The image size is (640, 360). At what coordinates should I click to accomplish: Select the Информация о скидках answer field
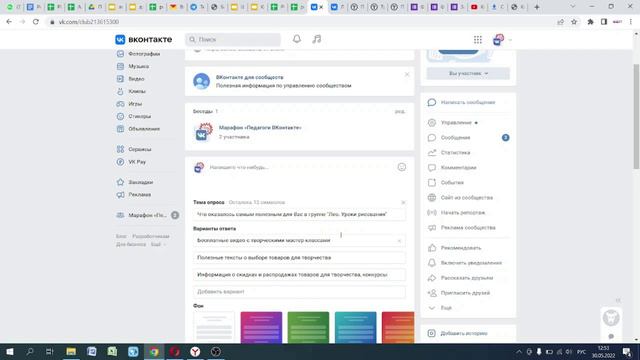pos(300,275)
